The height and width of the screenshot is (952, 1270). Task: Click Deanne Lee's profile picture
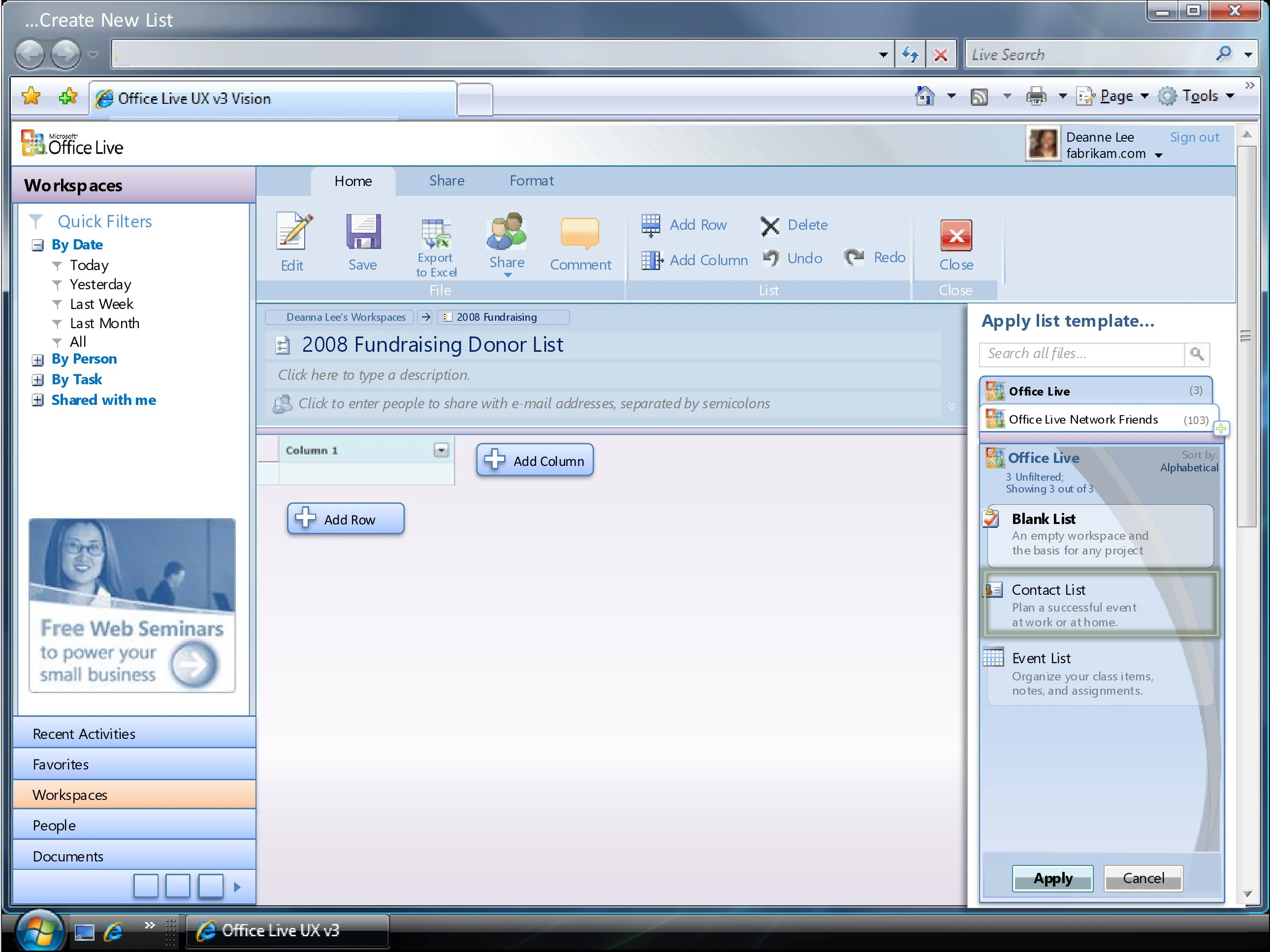click(x=1043, y=144)
